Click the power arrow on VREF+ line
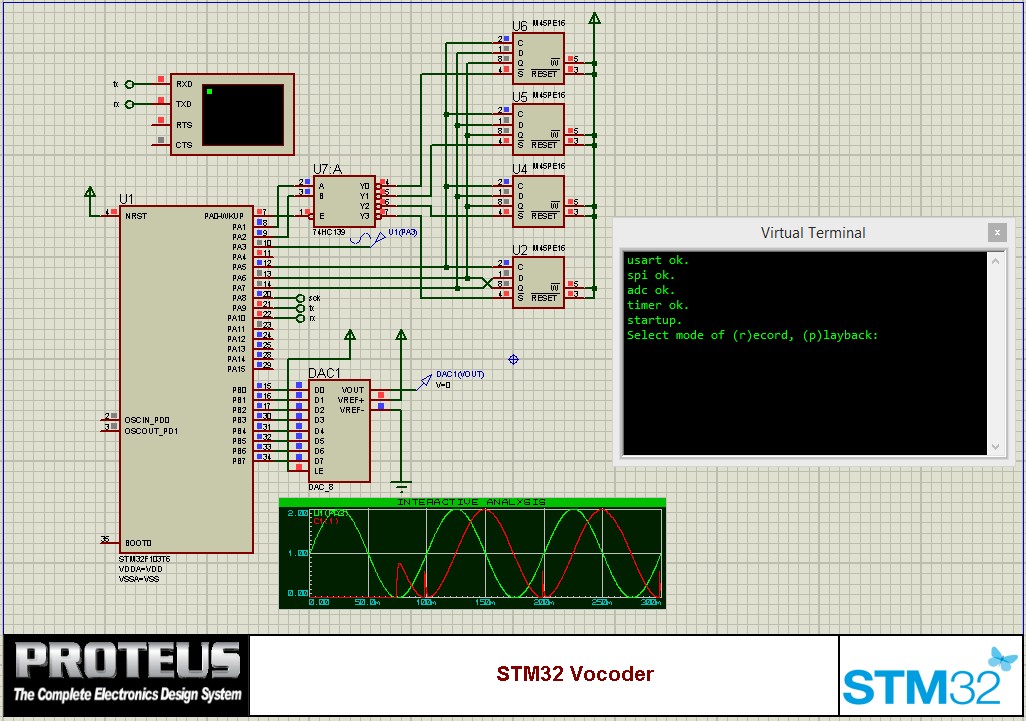This screenshot has width=1026, height=721. tap(401, 335)
